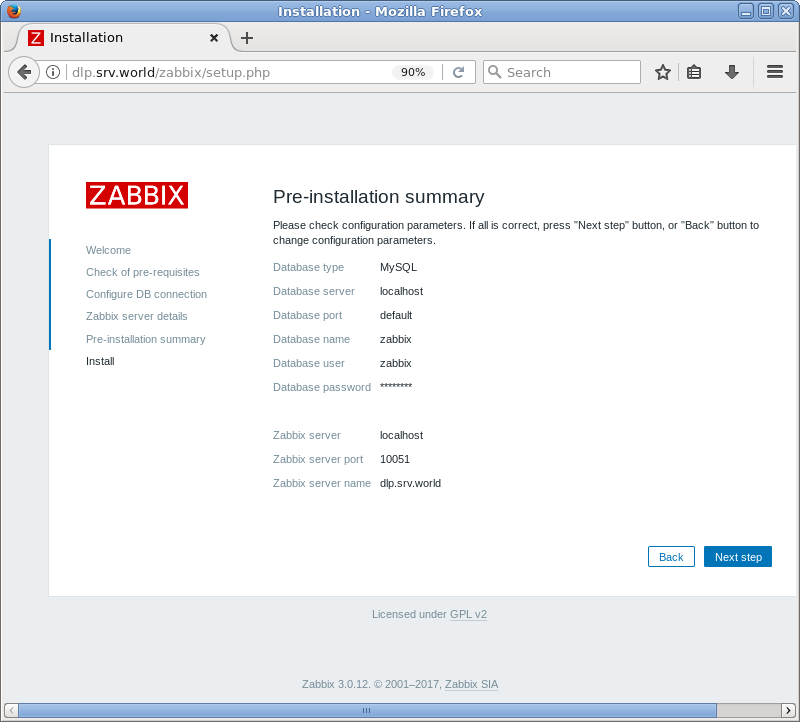Click the scrollbar right arrow
800x722 pixels.
[788, 710]
